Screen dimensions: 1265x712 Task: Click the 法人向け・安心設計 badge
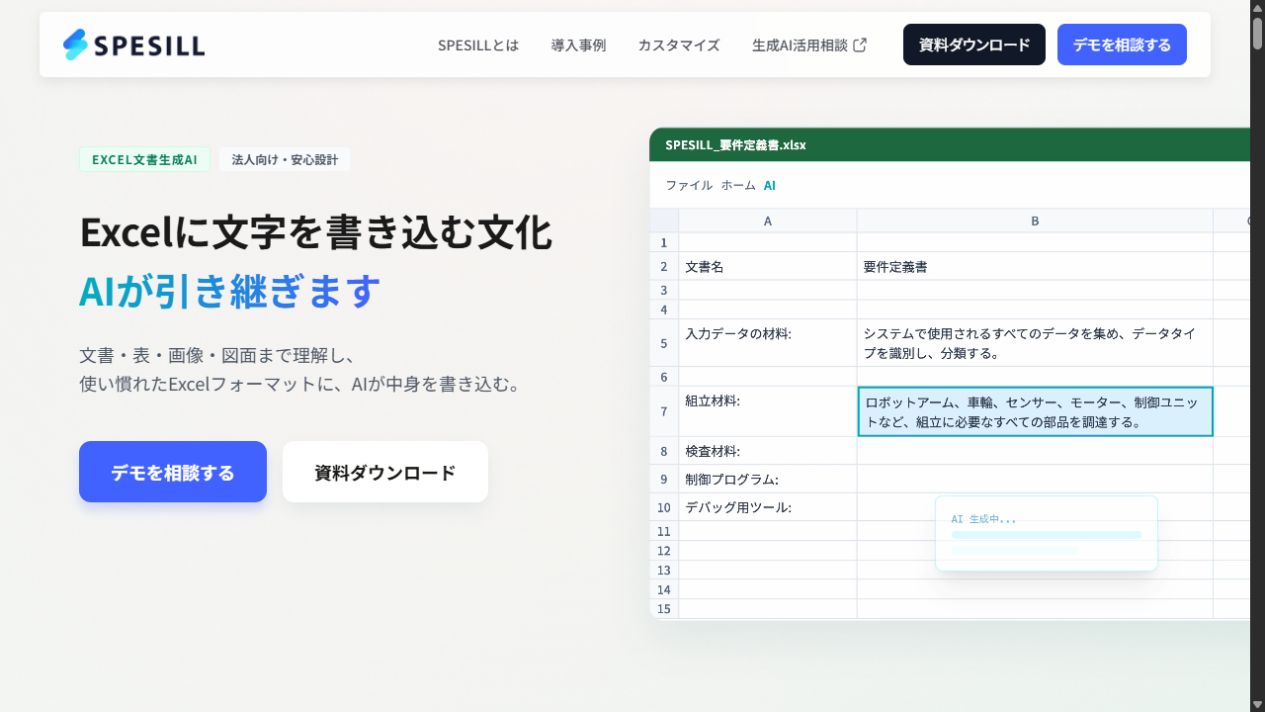(285, 159)
